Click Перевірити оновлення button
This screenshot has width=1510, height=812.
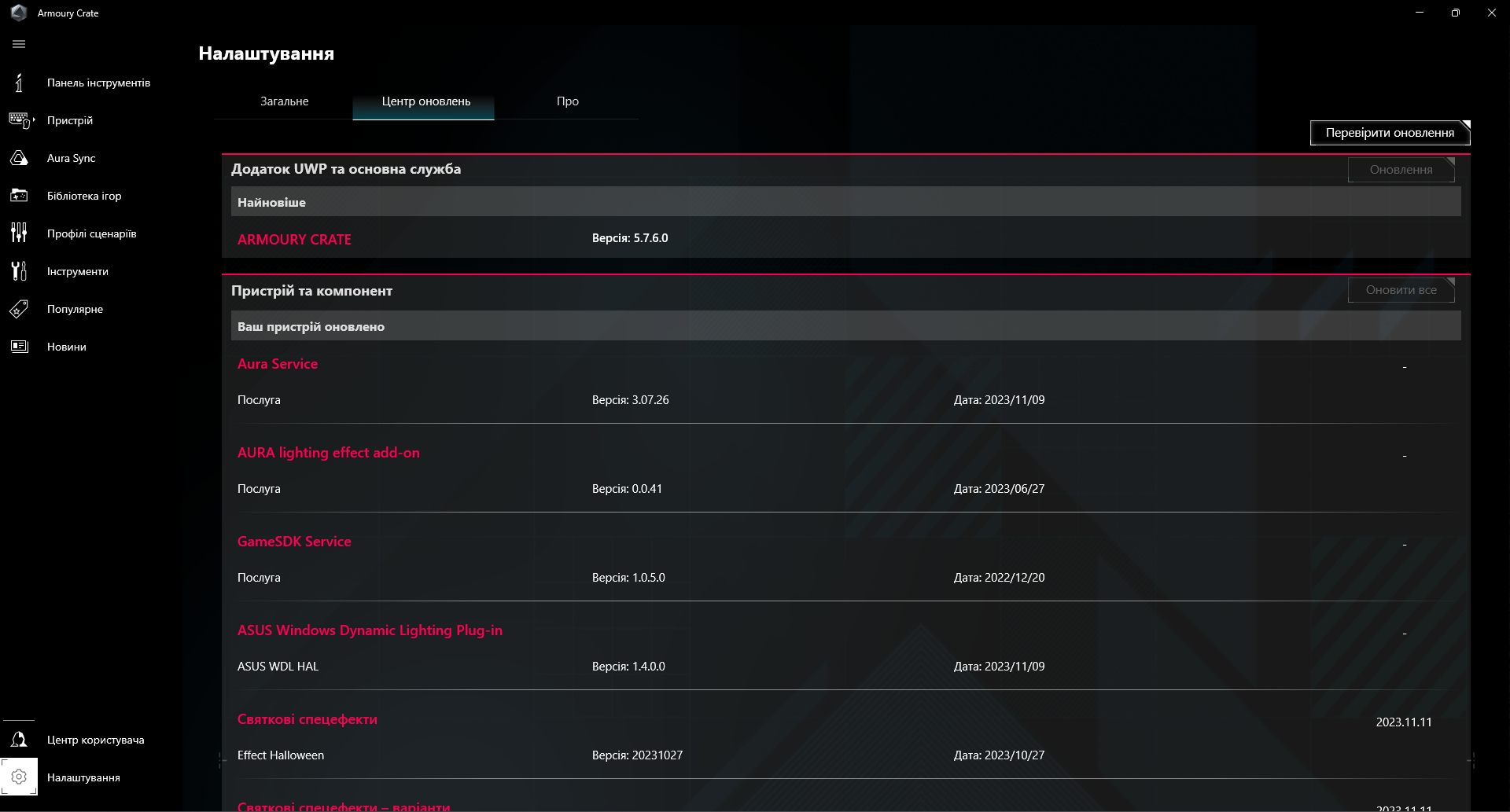click(x=1389, y=132)
